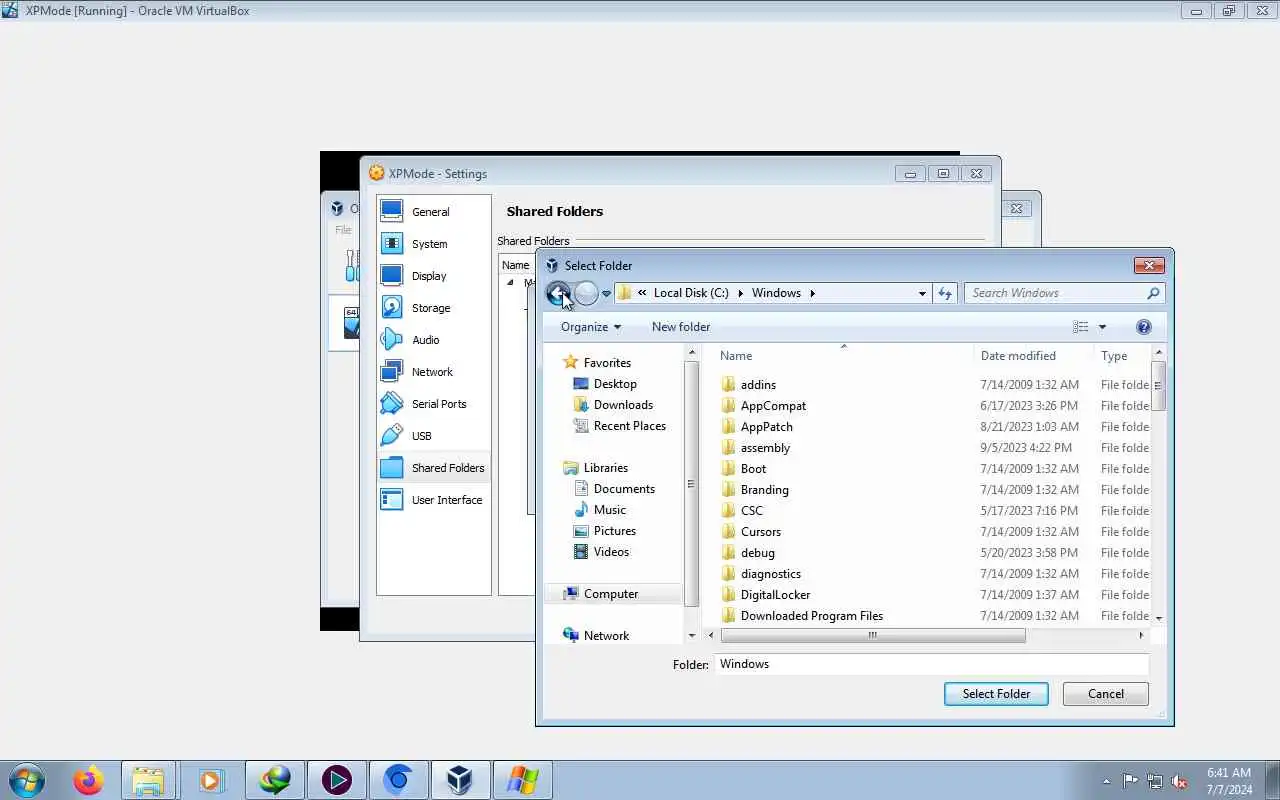The width and height of the screenshot is (1280, 800).
Task: Open the views options dropdown arrow
Action: [1102, 327]
